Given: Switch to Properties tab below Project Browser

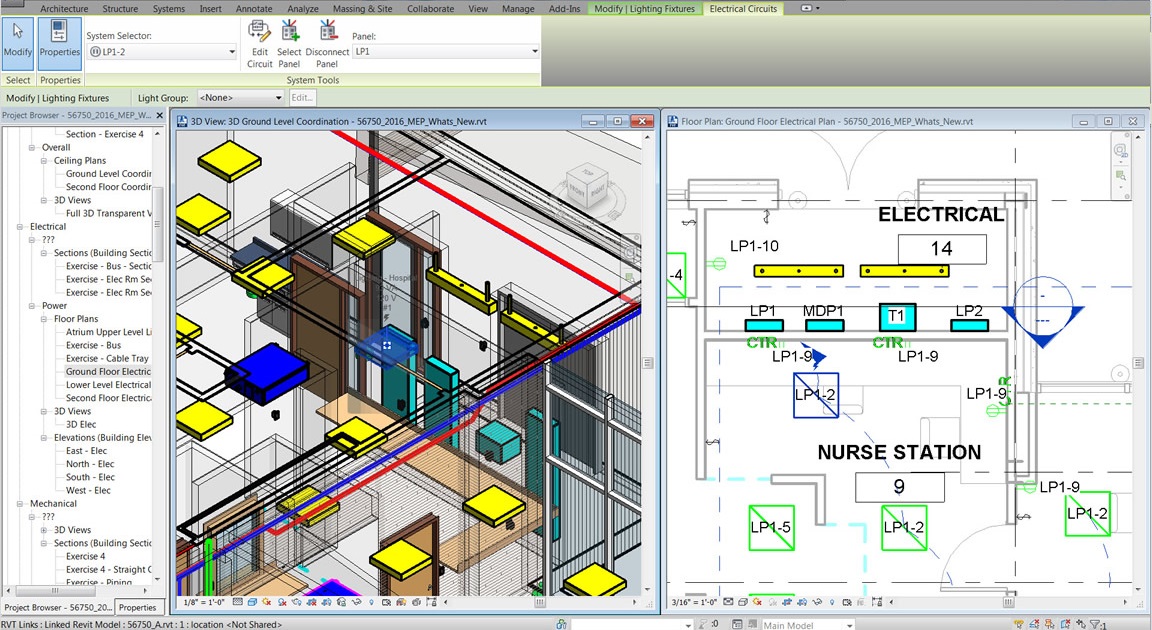Looking at the screenshot, I should click(x=138, y=607).
